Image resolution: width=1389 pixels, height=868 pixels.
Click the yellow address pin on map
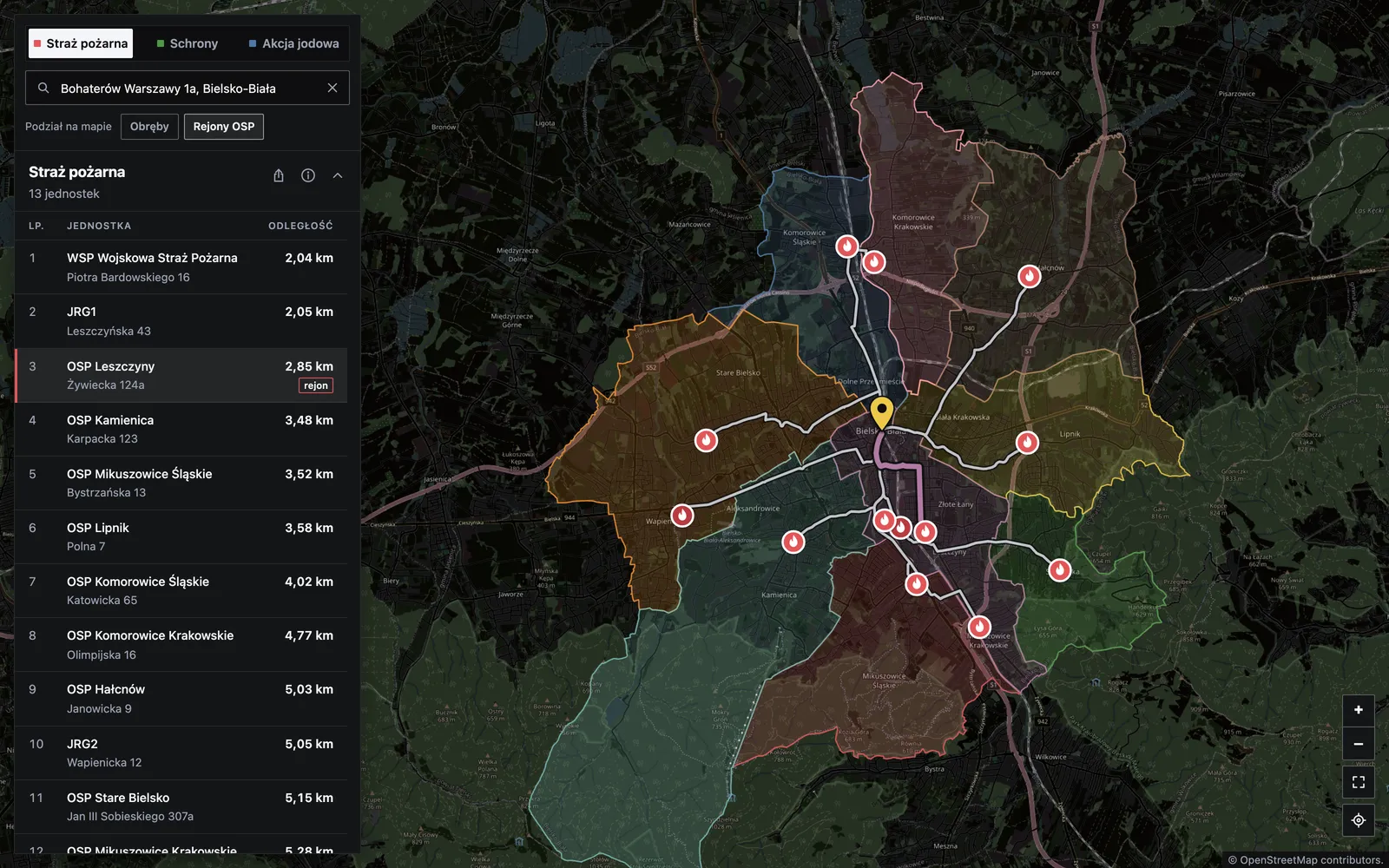(x=882, y=412)
